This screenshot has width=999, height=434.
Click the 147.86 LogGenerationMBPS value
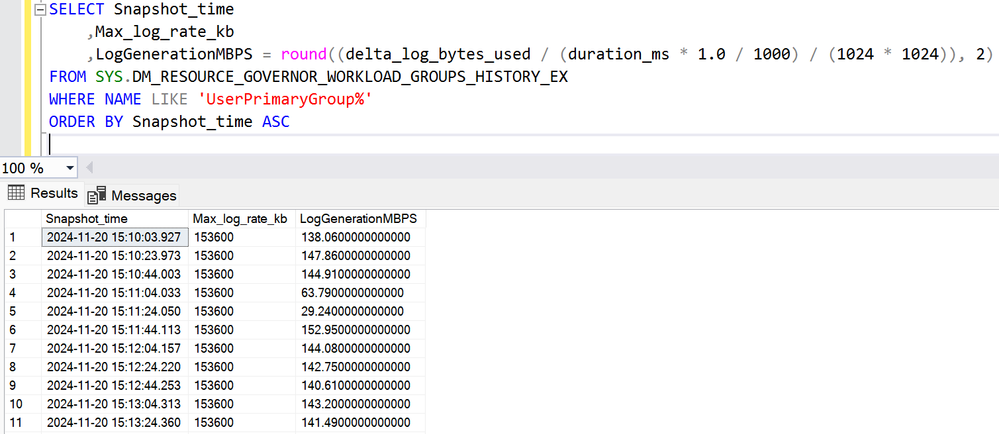tap(360, 256)
